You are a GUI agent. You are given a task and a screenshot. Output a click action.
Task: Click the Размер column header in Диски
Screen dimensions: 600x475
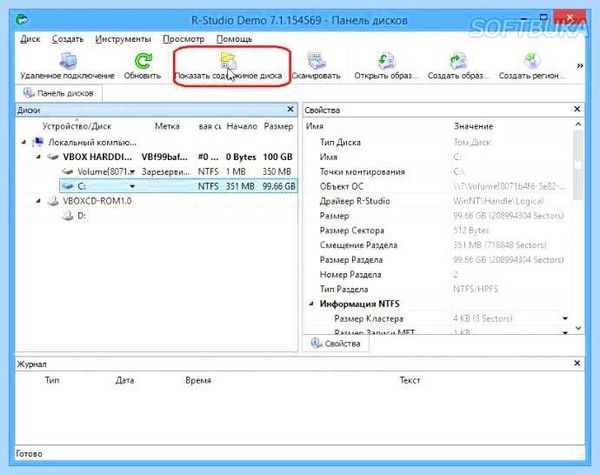[x=278, y=126]
